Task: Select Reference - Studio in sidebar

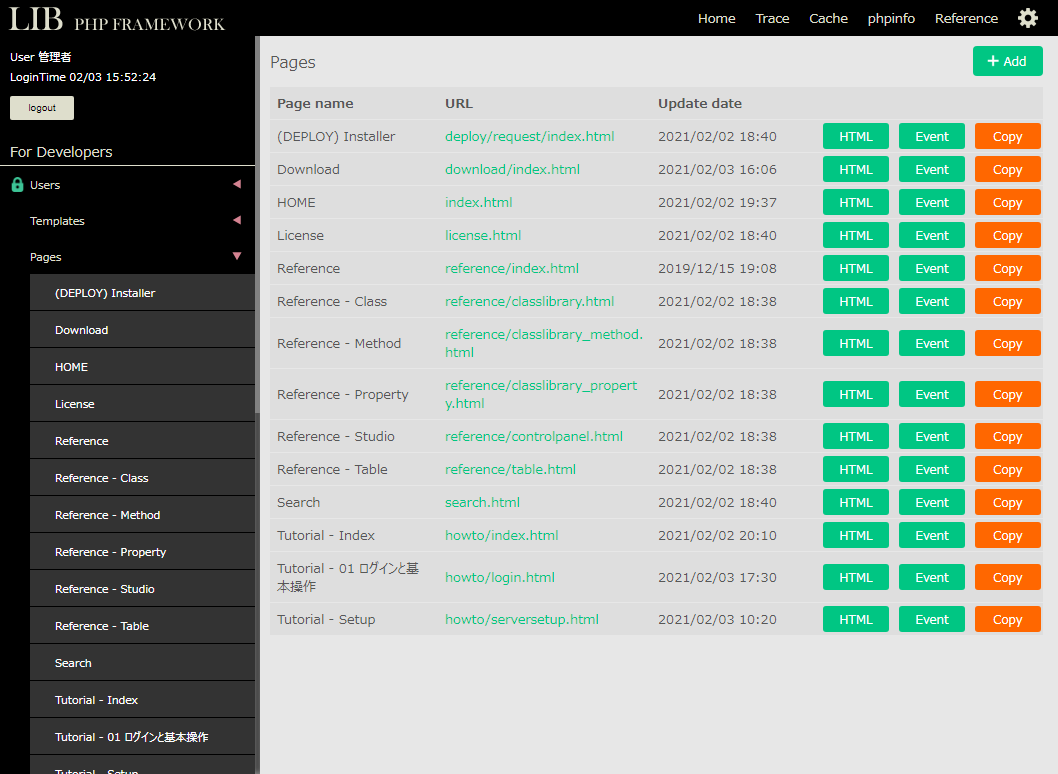Action: point(105,589)
